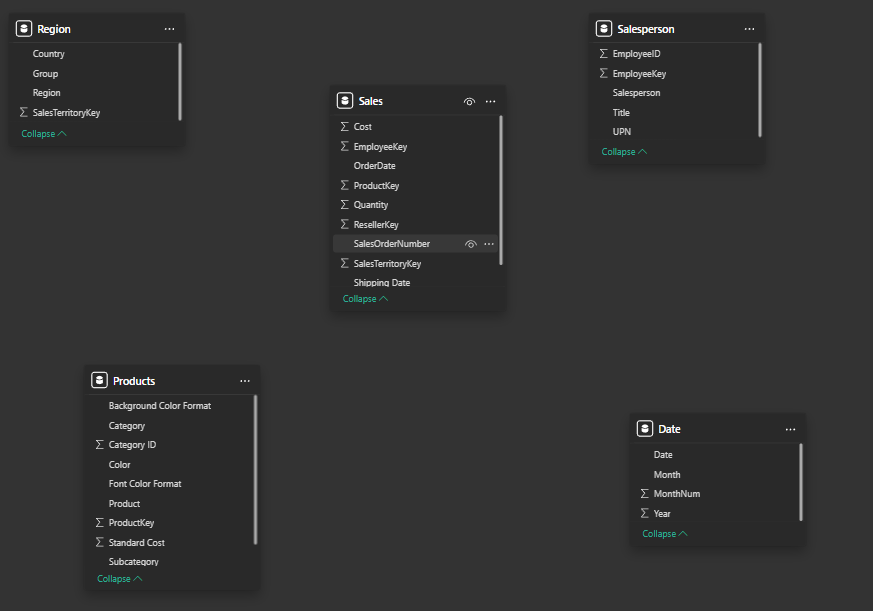Click Collapse on the Salesperson table
The width and height of the screenshot is (873, 611).
click(x=623, y=151)
